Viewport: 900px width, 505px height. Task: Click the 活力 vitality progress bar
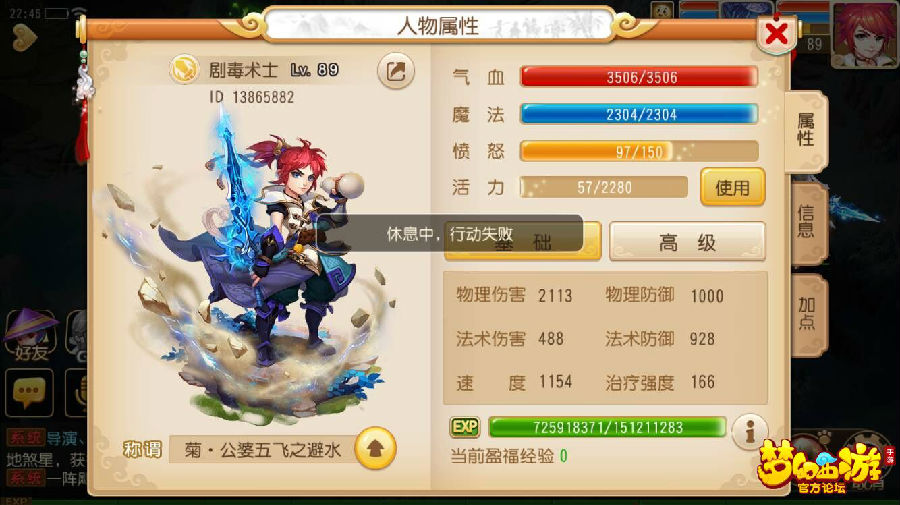pos(604,187)
